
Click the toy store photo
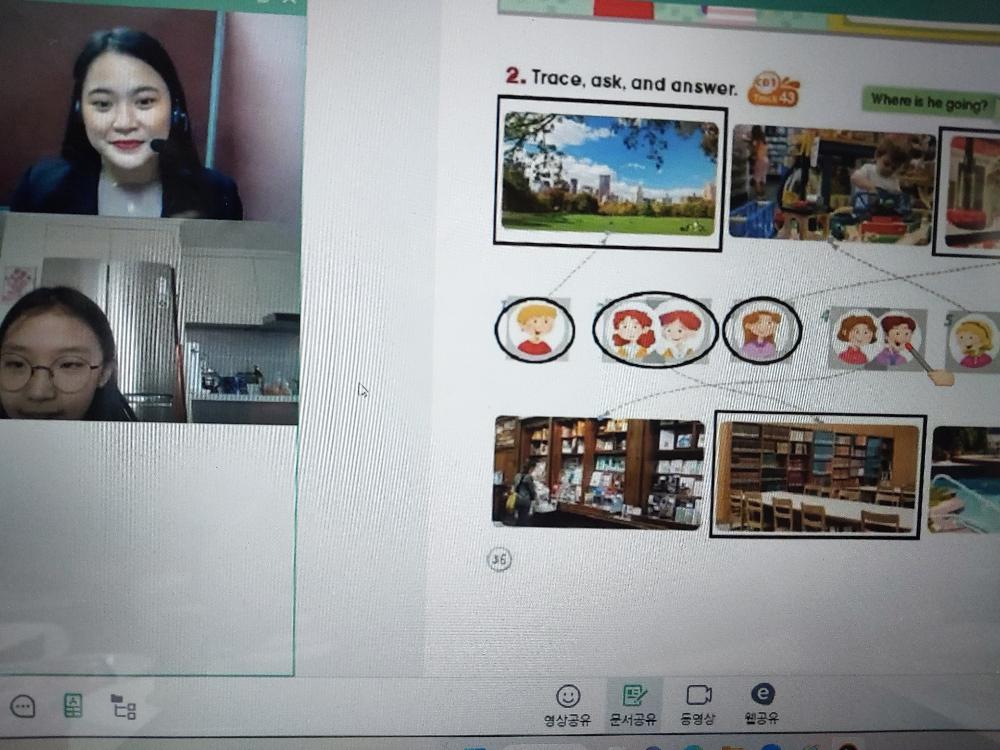(x=831, y=182)
